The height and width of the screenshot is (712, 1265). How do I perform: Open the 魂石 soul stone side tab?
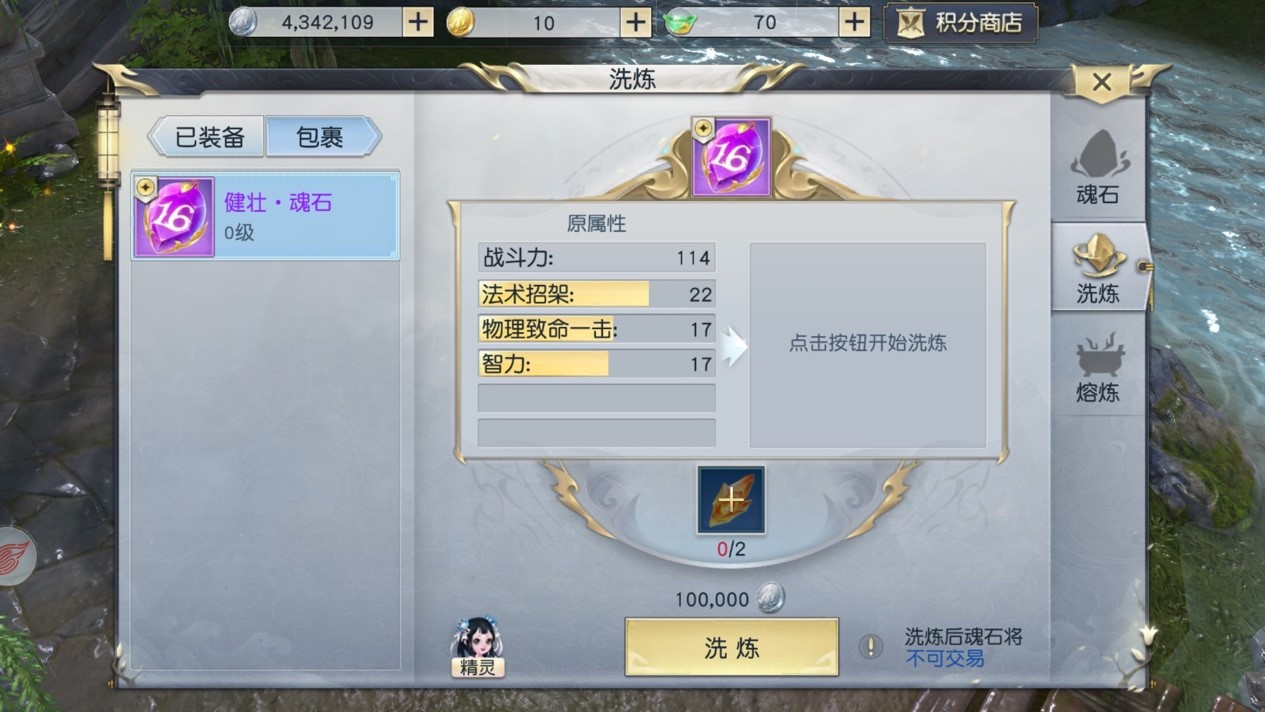(x=1097, y=167)
